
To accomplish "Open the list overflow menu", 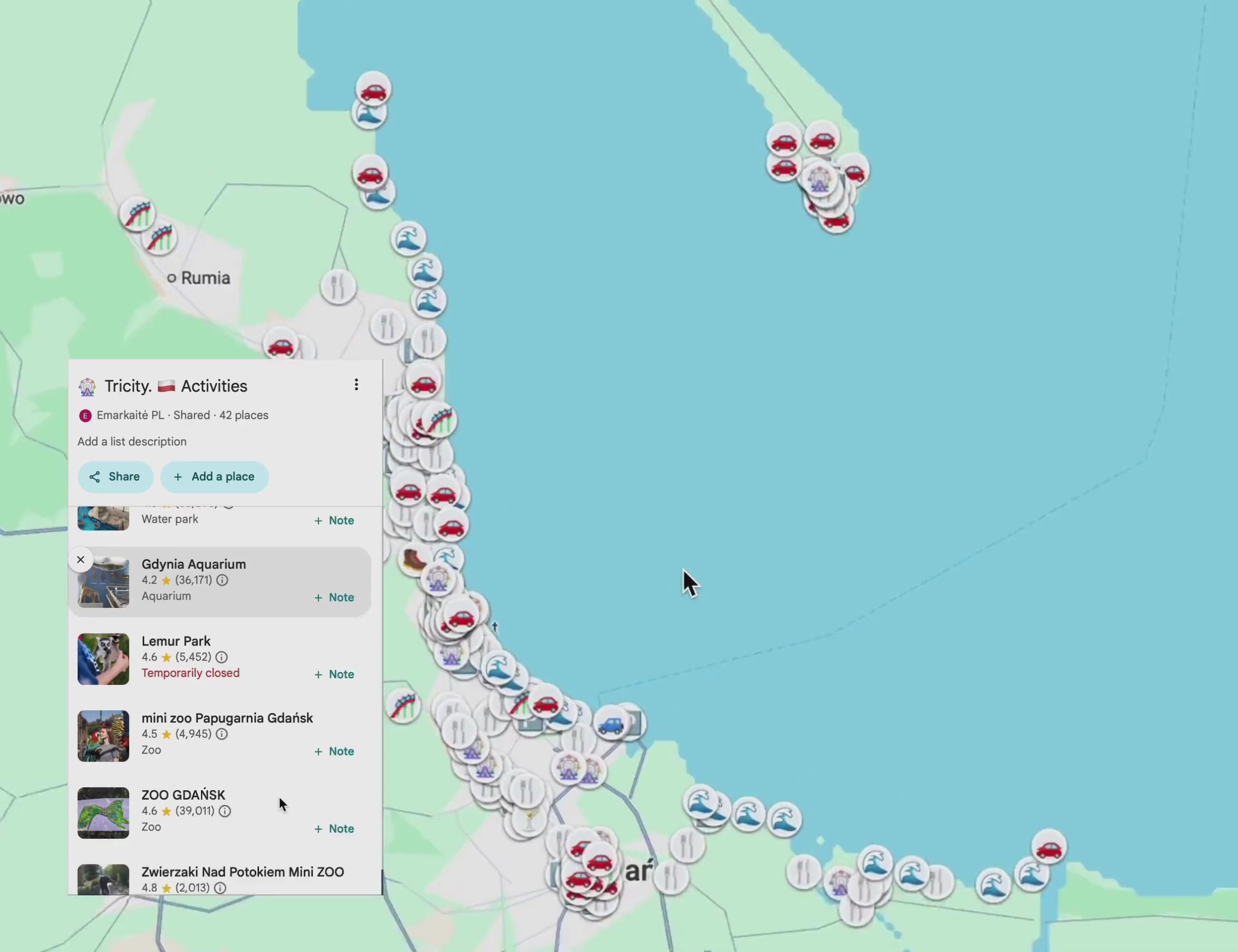I will [356, 385].
